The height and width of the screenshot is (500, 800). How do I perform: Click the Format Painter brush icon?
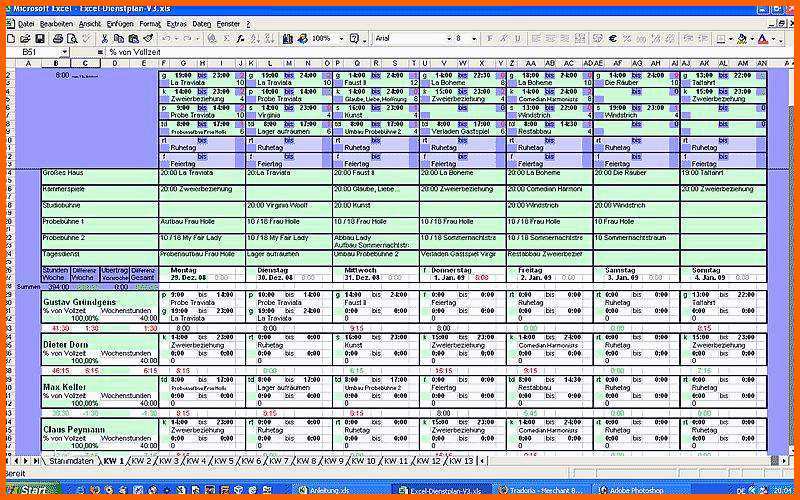(x=148, y=38)
